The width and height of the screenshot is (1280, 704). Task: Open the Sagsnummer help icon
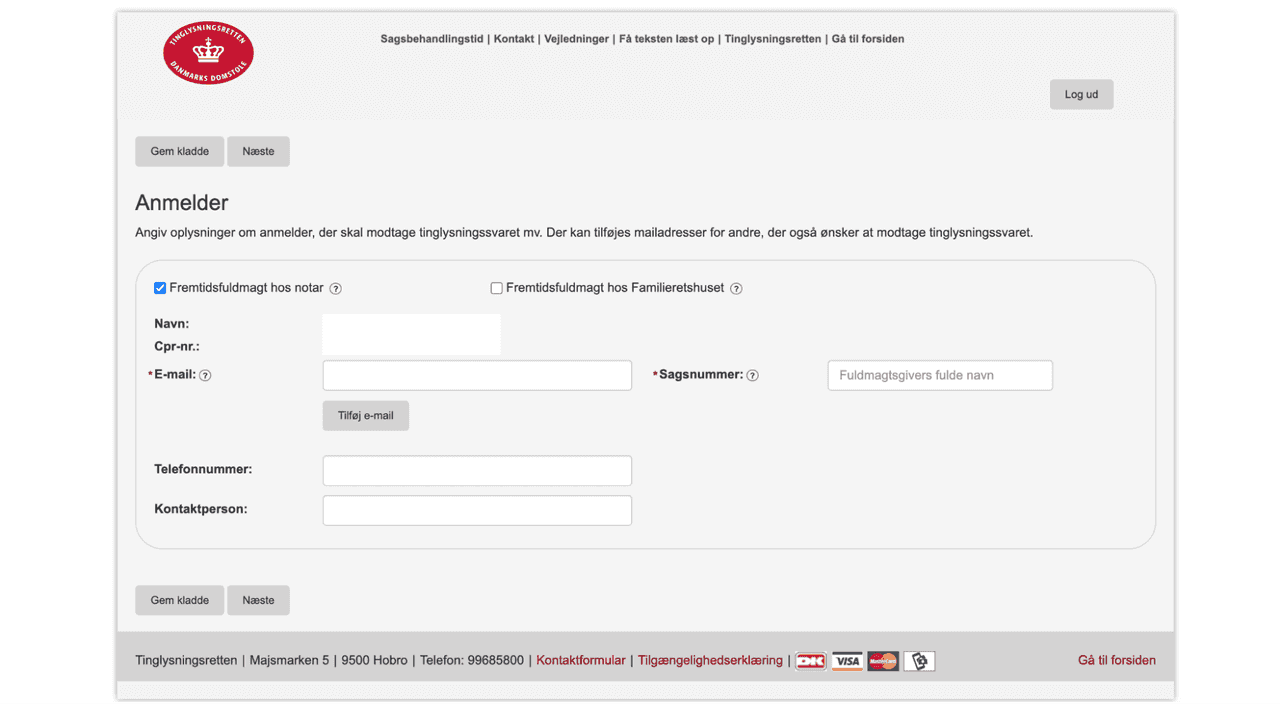point(753,376)
